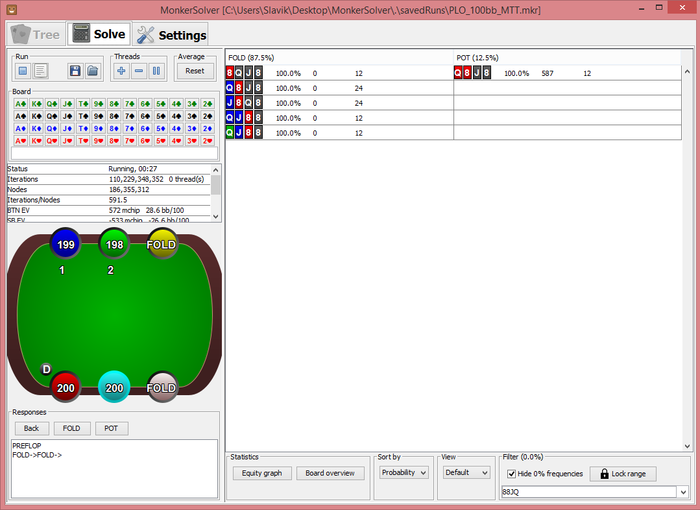Open the Settings tab
The image size is (700, 510).
point(171,34)
